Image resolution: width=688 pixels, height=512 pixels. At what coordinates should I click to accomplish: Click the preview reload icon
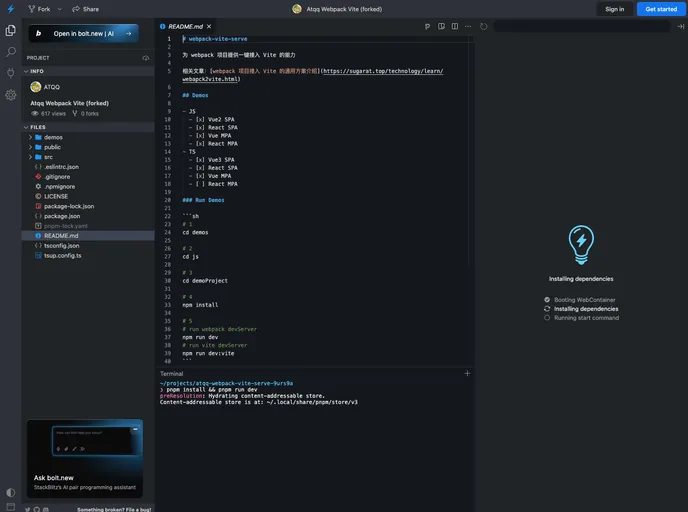[484, 26]
